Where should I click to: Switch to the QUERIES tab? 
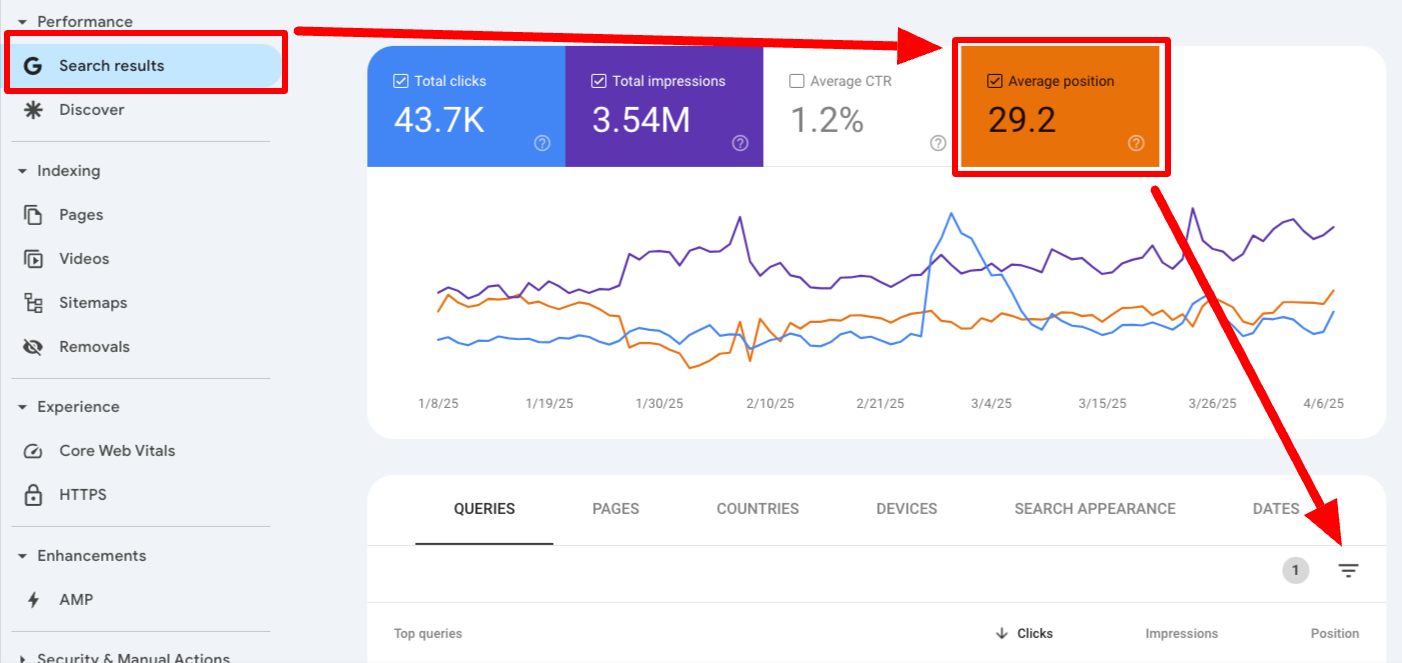click(x=485, y=509)
